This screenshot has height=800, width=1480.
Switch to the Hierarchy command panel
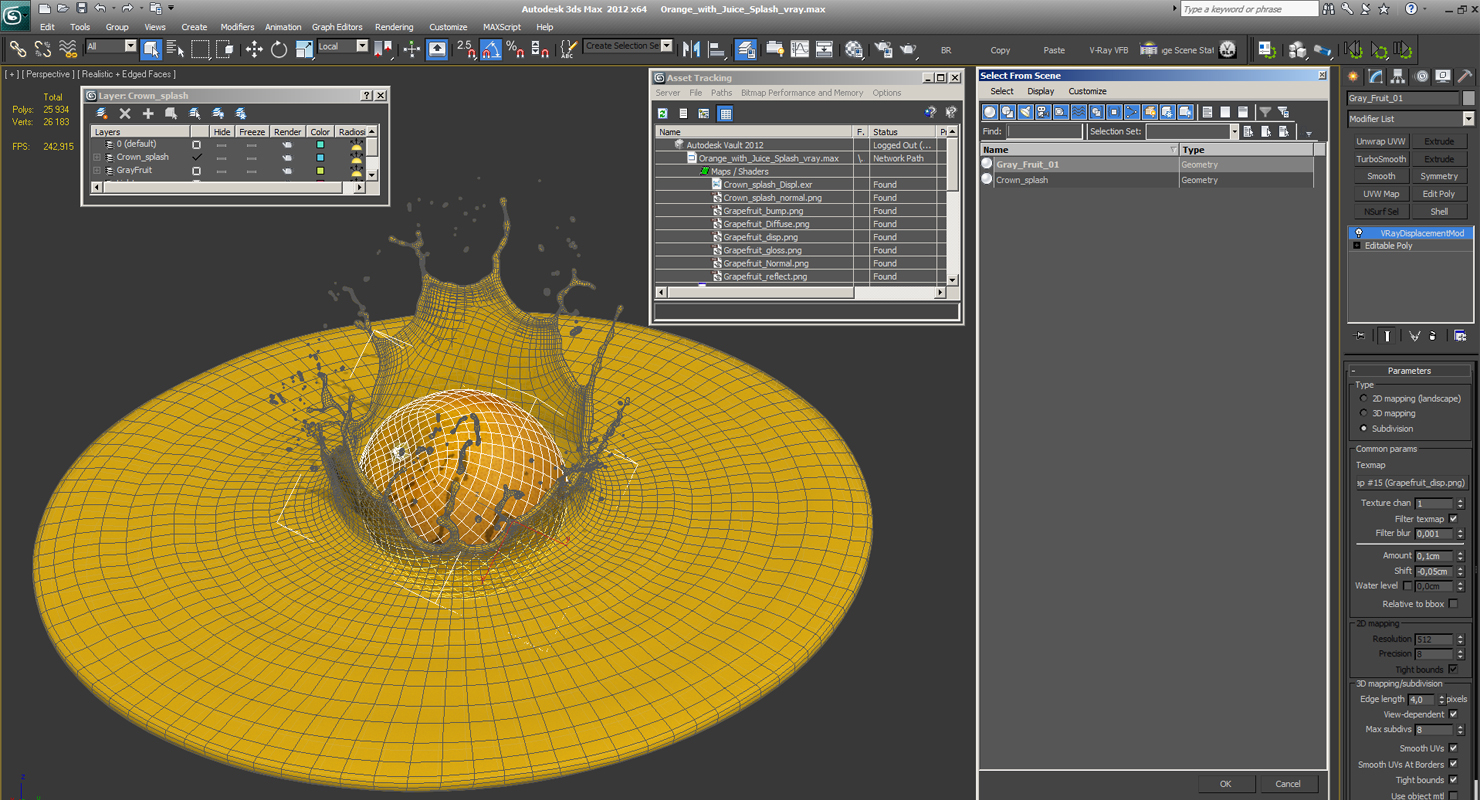coord(1398,76)
